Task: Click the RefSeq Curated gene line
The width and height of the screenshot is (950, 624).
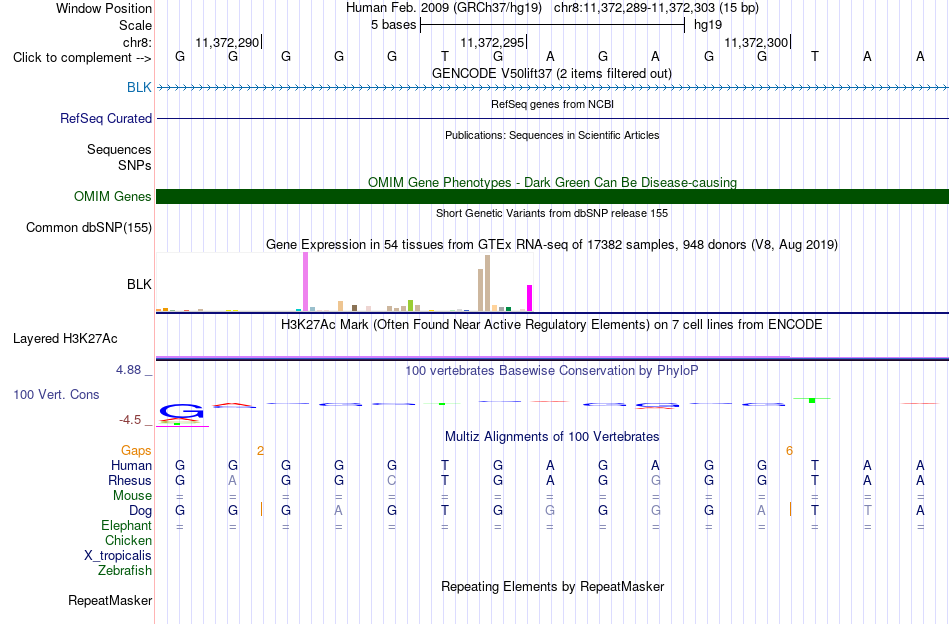Action: (552, 118)
